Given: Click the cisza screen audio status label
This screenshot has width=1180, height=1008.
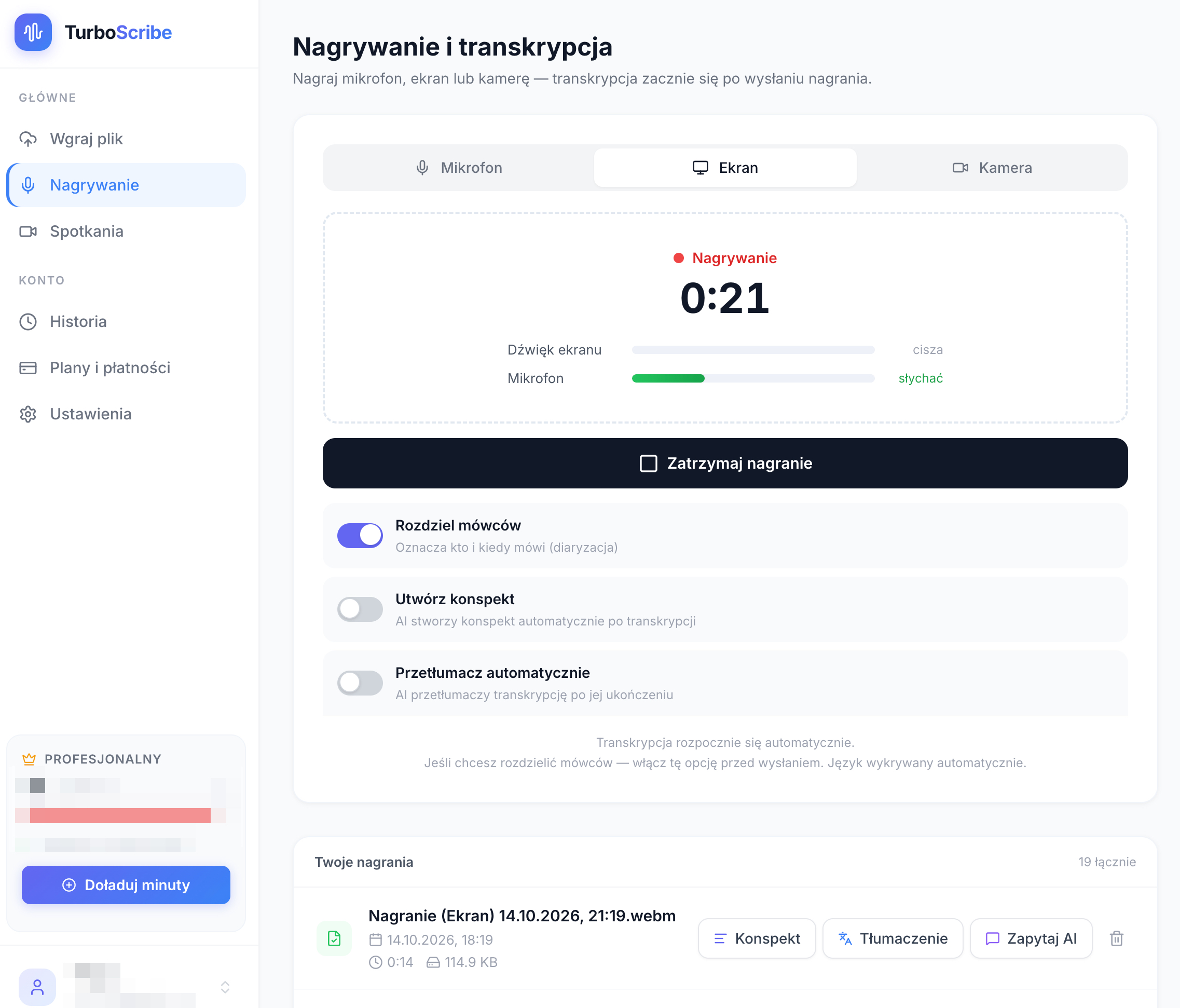Looking at the screenshot, I should click(x=928, y=350).
